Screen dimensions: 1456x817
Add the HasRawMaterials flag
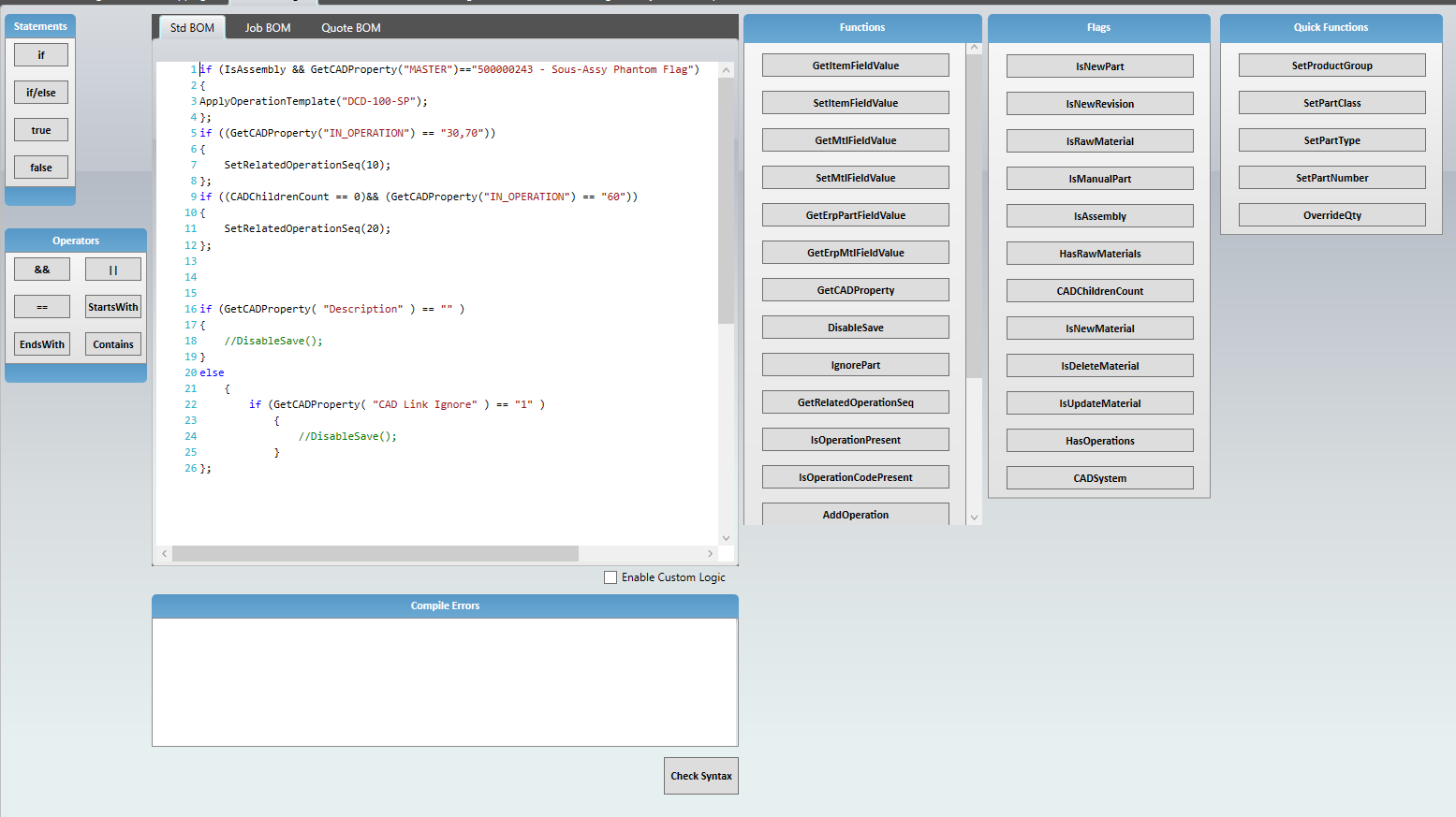tap(1099, 253)
